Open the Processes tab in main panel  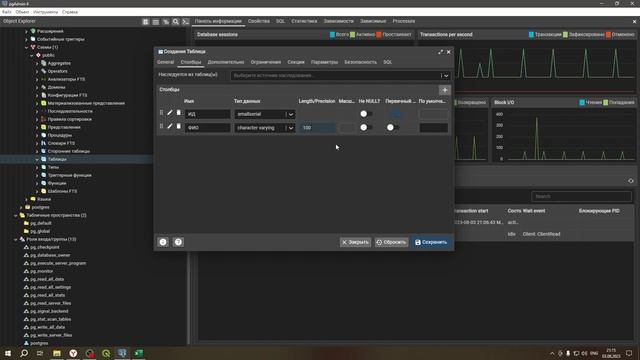point(404,21)
